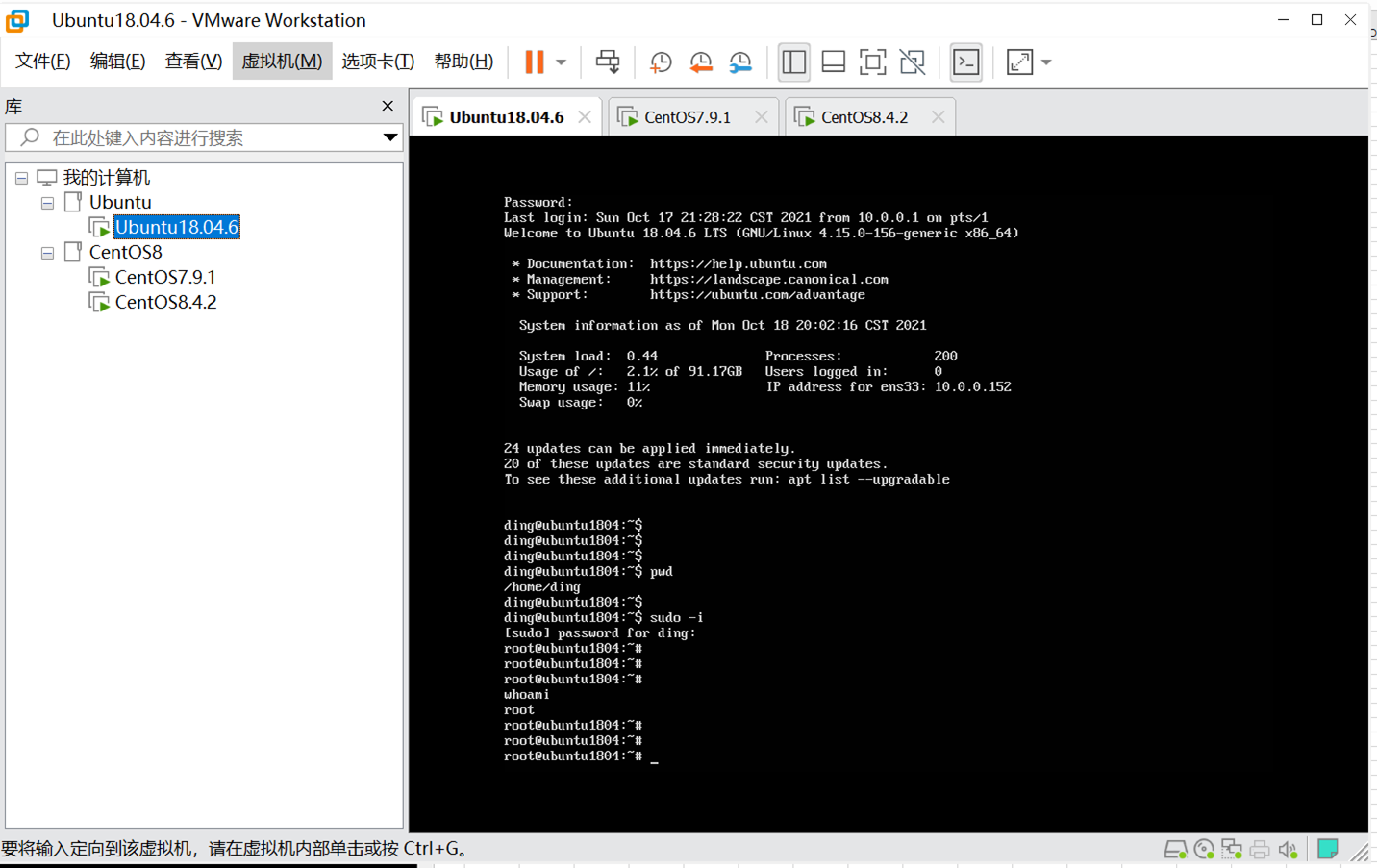Screen dimensions: 1377x868
Task: Click the folder icon beside CentOS8 in library
Action: coord(73,252)
